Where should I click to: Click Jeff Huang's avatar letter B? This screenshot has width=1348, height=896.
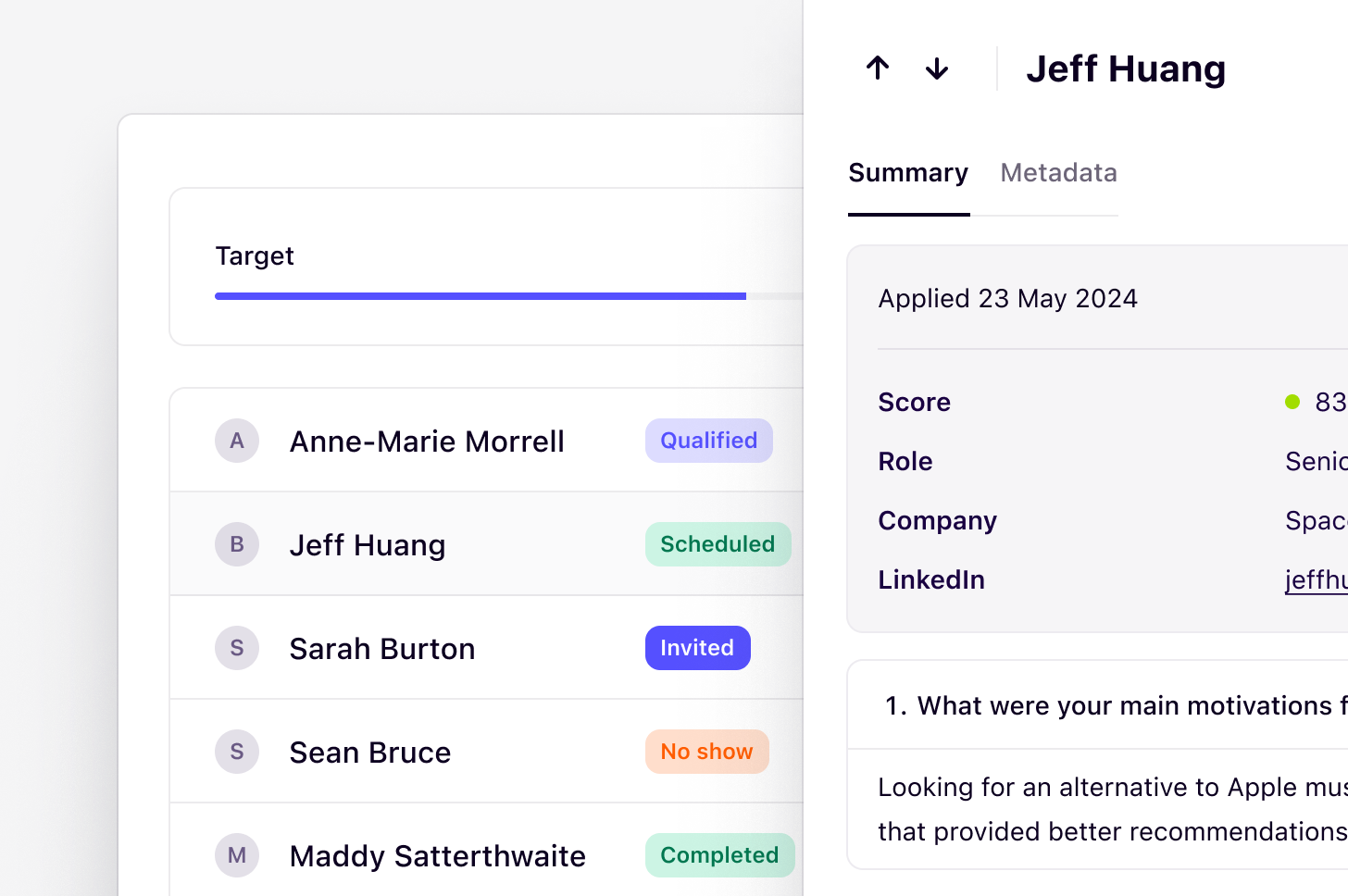237,544
